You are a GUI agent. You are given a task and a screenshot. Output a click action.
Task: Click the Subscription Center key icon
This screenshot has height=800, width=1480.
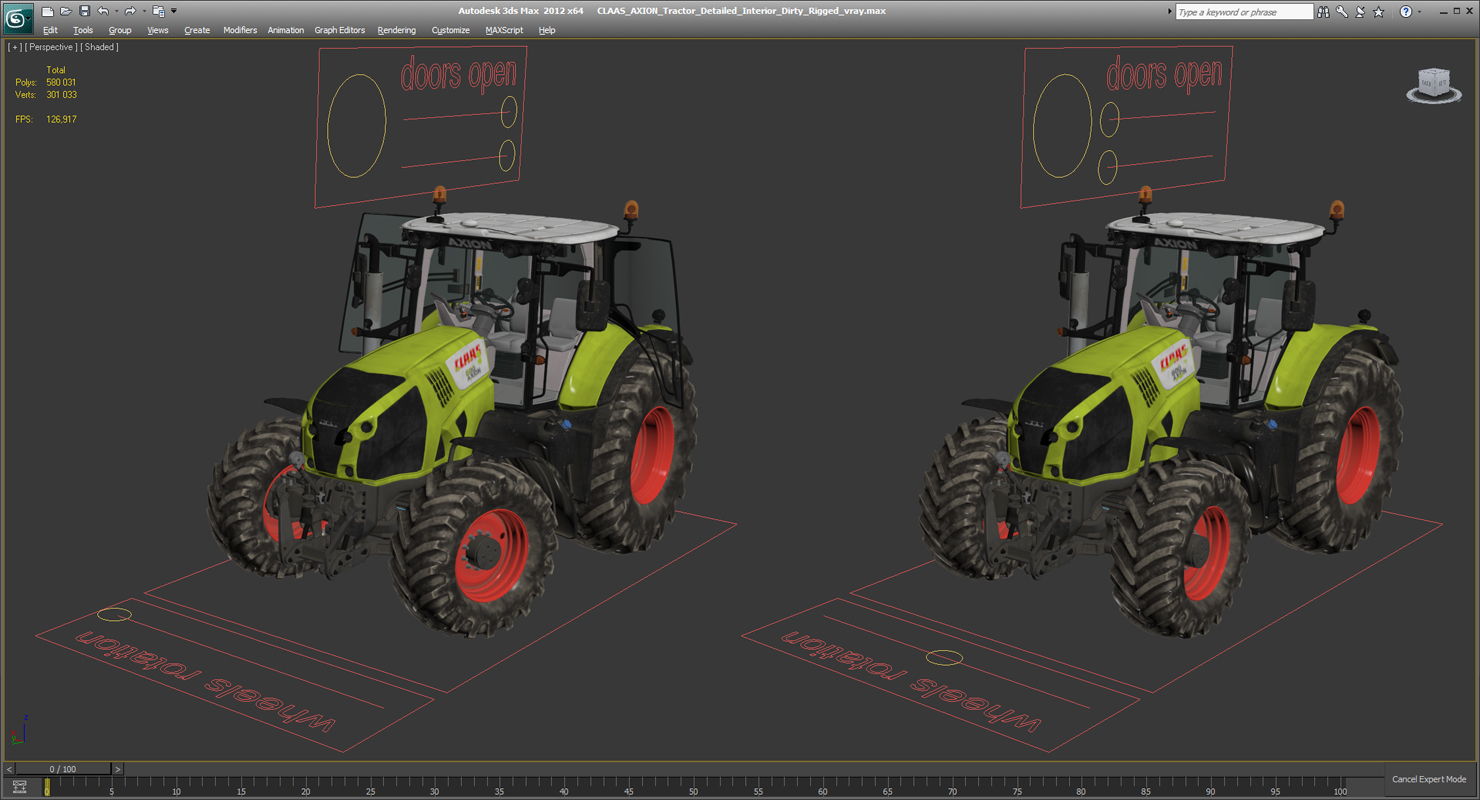[x=1342, y=12]
